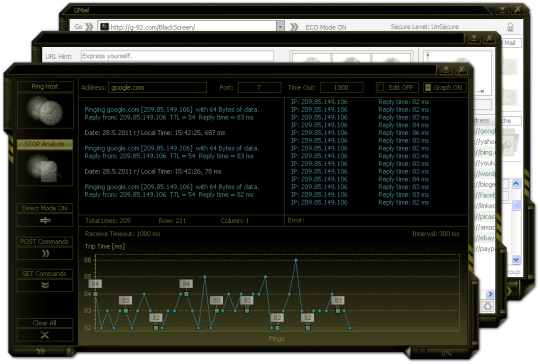This screenshot has width=540, height=364.
Task: Click the log line with Local Time 15:42:25, 687 ms
Action: (155, 133)
